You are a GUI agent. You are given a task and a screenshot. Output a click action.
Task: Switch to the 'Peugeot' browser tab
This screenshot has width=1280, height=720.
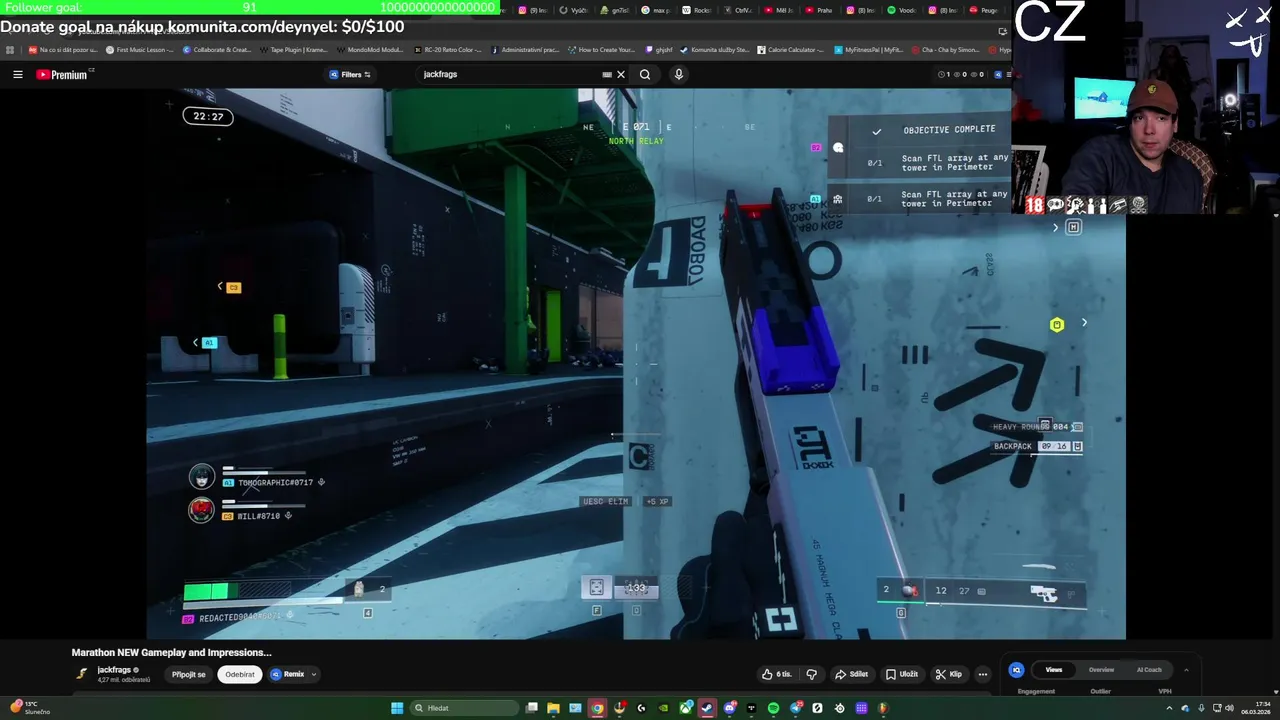point(984,10)
